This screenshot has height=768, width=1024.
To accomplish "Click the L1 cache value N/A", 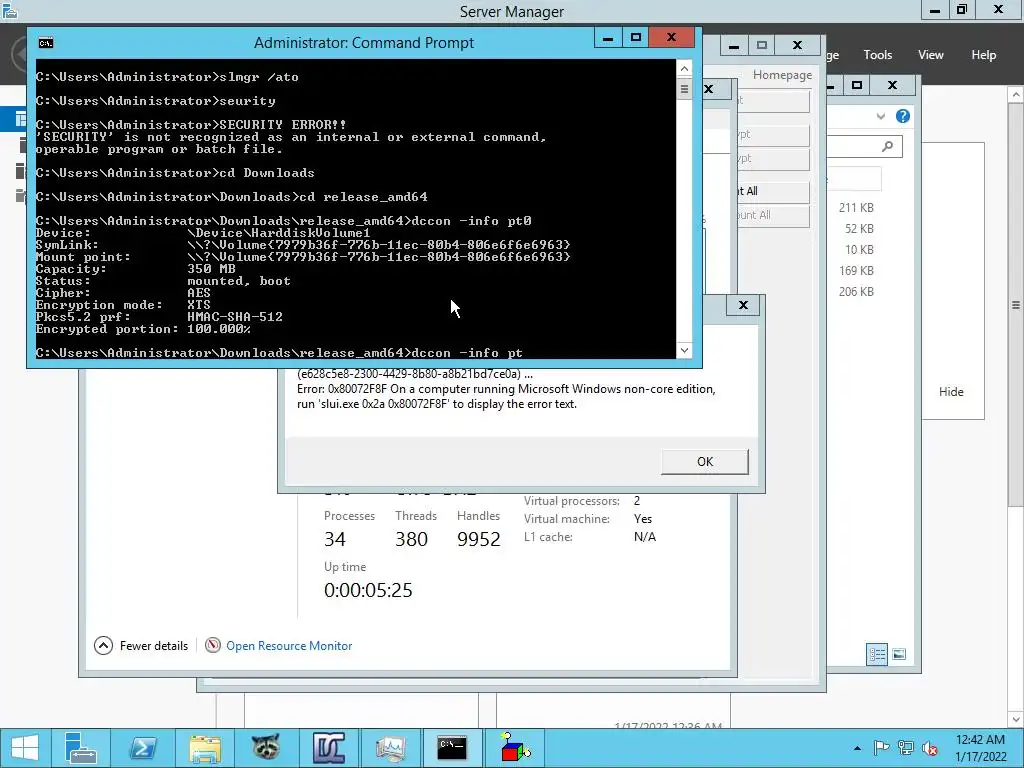I will point(645,537).
